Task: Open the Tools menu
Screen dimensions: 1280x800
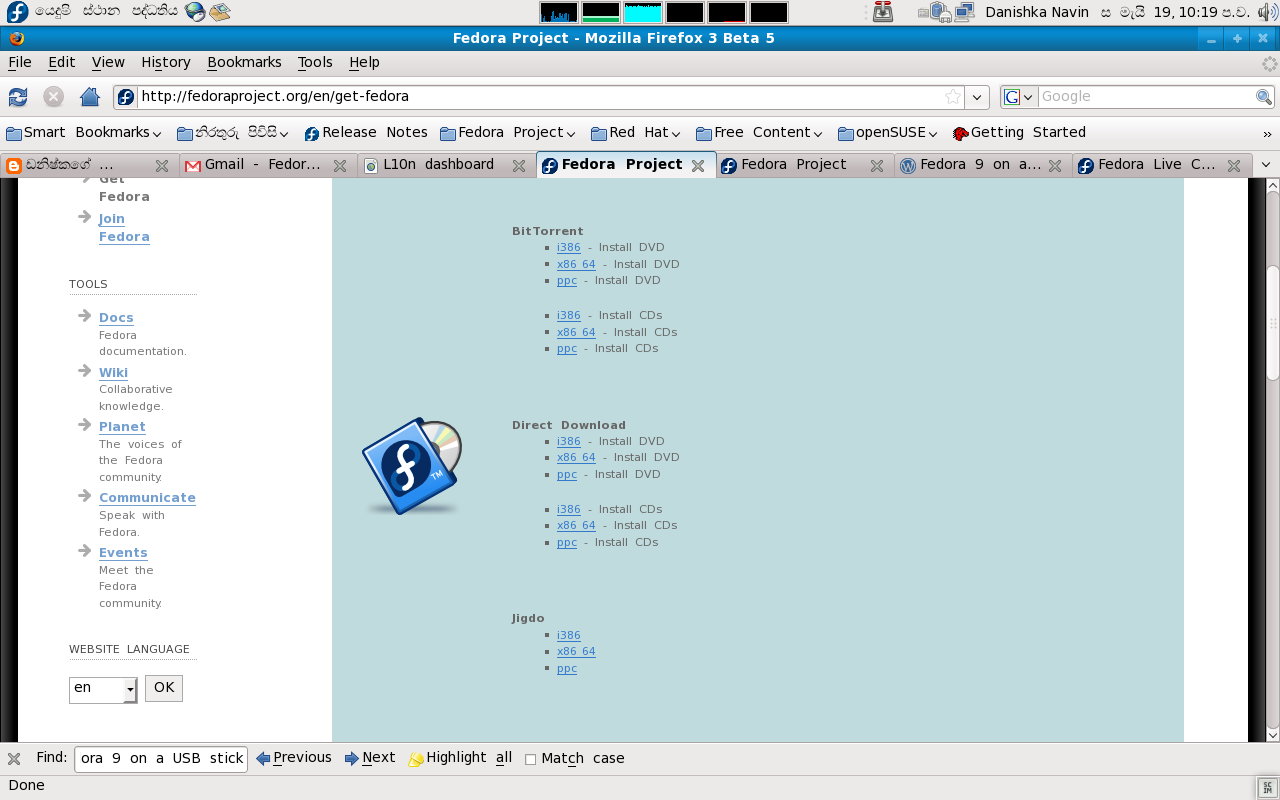Action: pos(315,62)
